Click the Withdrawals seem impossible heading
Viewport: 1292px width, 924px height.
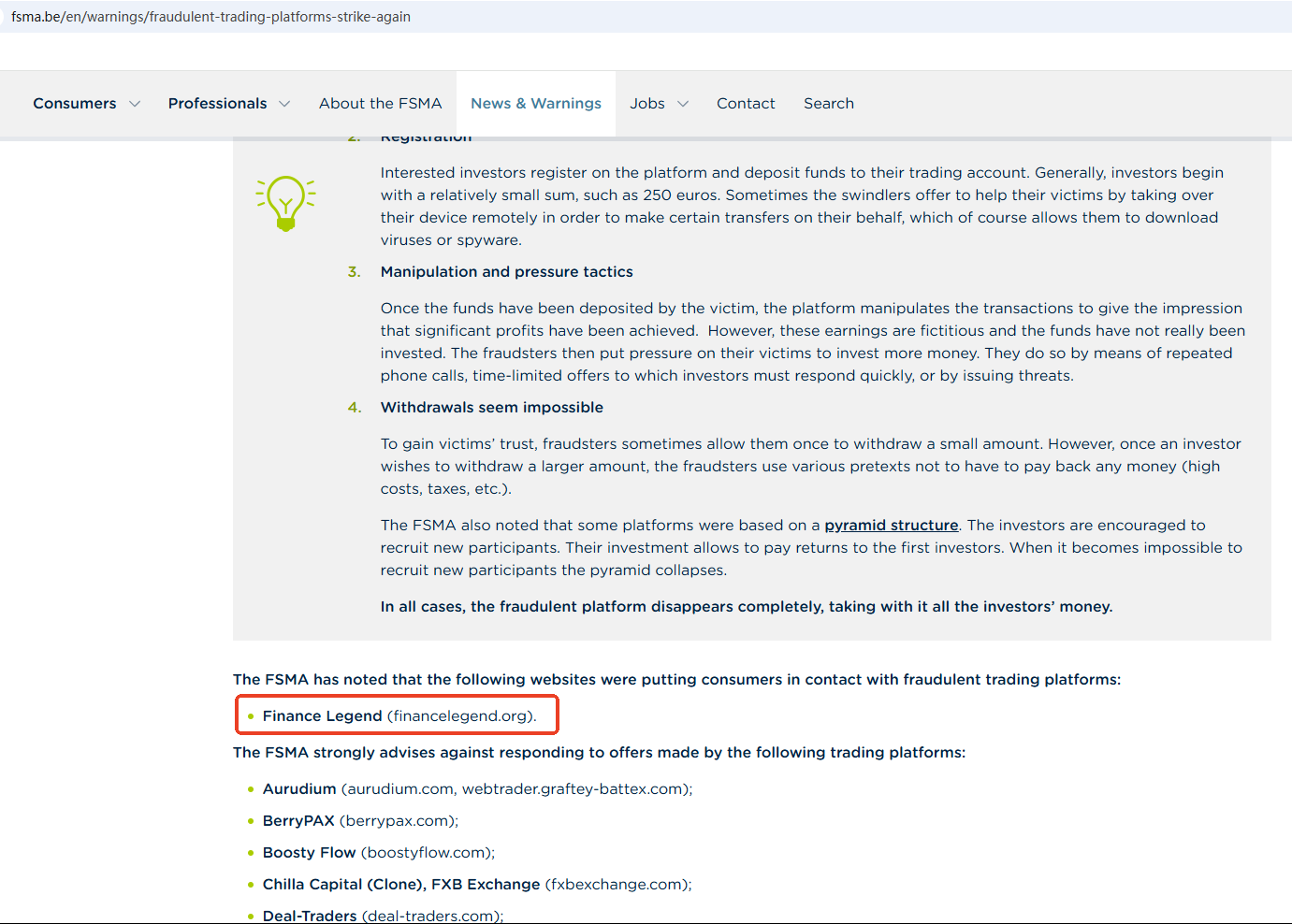(492, 408)
